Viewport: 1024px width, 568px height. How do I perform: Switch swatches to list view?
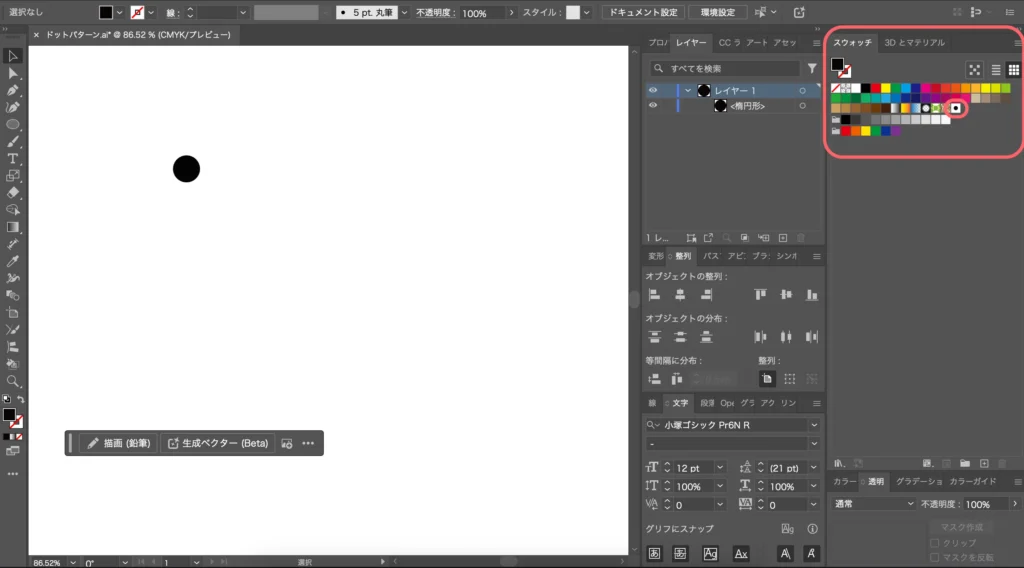(996, 70)
